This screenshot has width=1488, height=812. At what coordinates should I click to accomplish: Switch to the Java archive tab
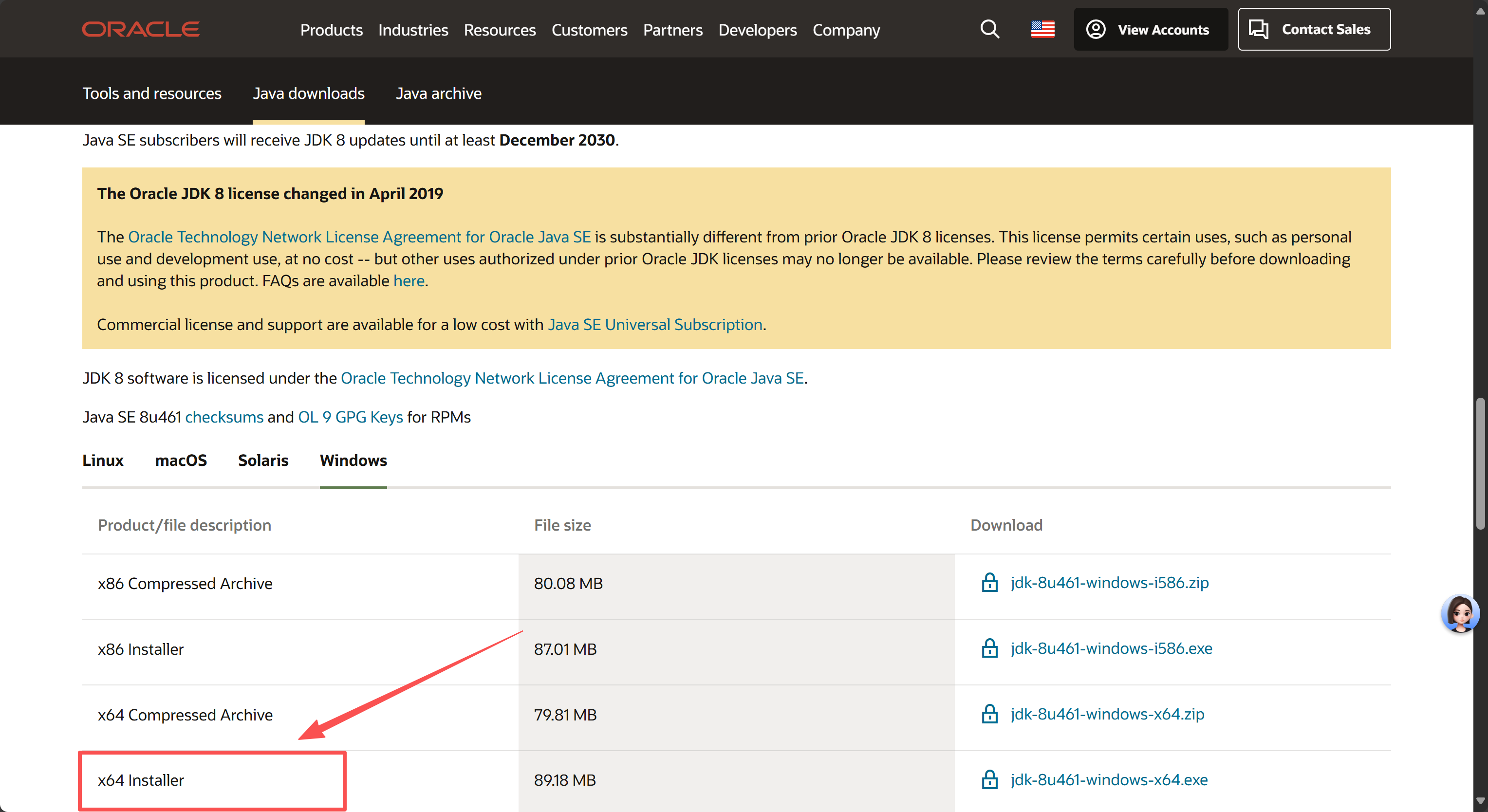pyautogui.click(x=438, y=93)
